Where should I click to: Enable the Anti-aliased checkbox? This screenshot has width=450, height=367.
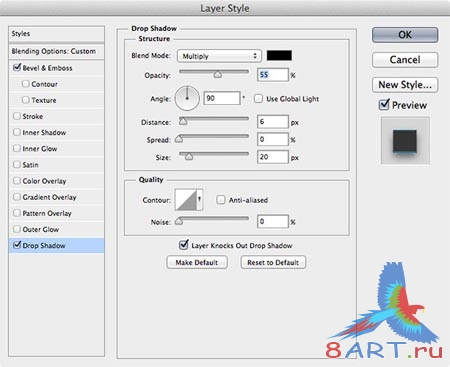[x=221, y=200]
